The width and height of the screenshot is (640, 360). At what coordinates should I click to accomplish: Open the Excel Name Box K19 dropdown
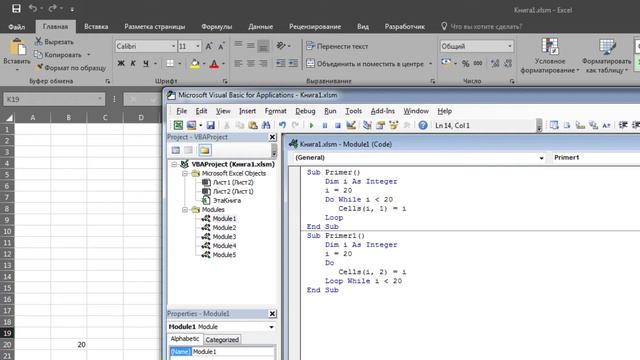coord(100,99)
